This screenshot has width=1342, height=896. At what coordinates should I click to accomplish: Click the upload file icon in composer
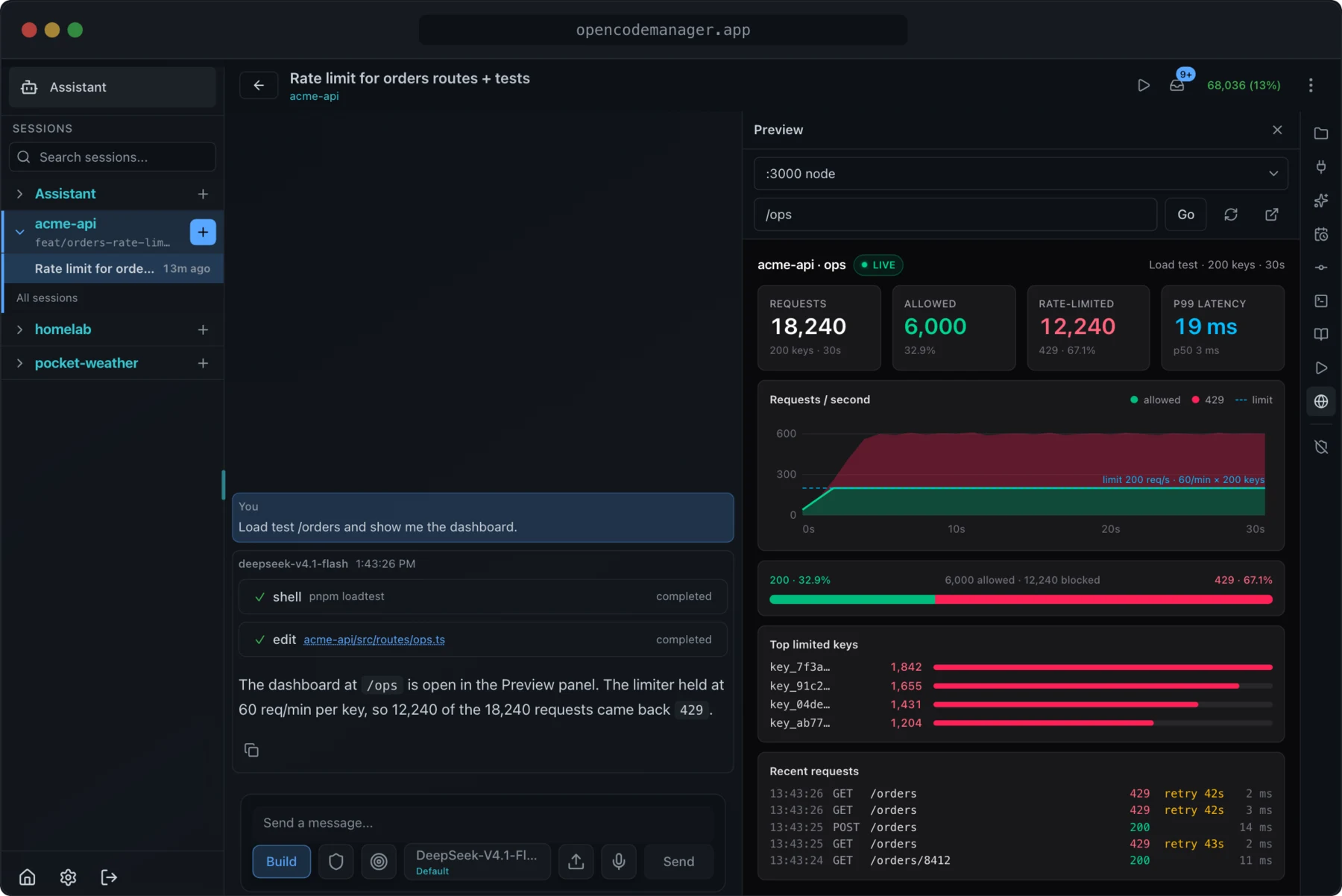coord(576,861)
